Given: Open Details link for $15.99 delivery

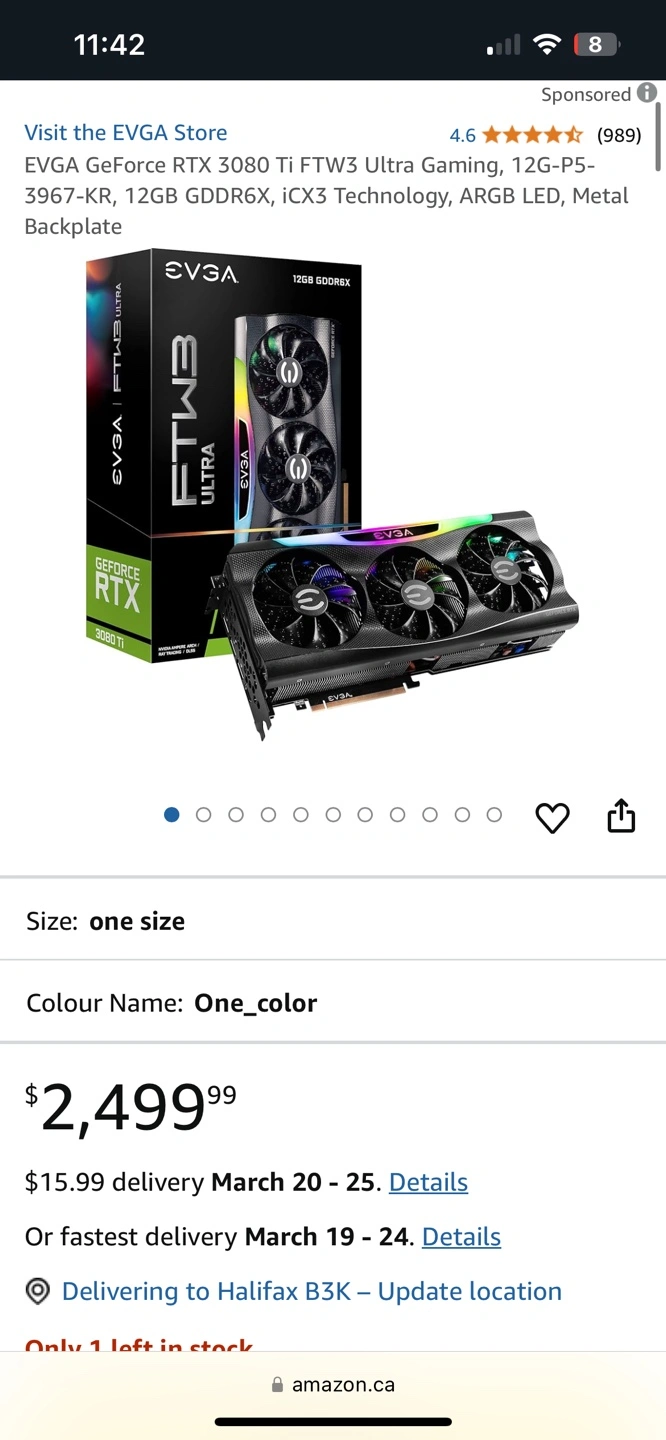Looking at the screenshot, I should [x=428, y=1182].
